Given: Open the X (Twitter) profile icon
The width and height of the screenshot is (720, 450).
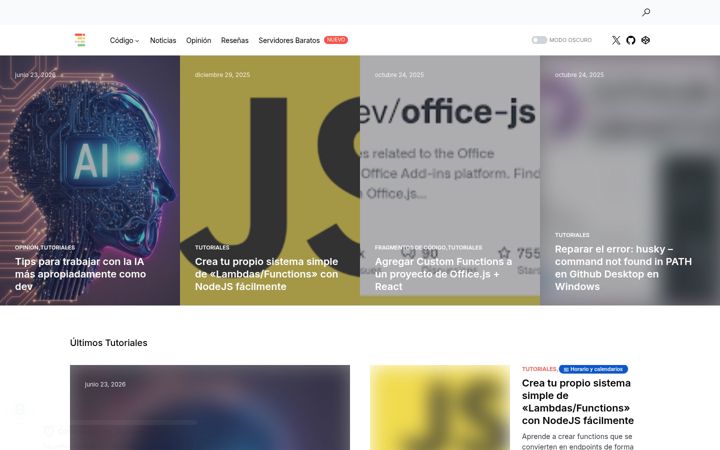Looking at the screenshot, I should 616,40.
